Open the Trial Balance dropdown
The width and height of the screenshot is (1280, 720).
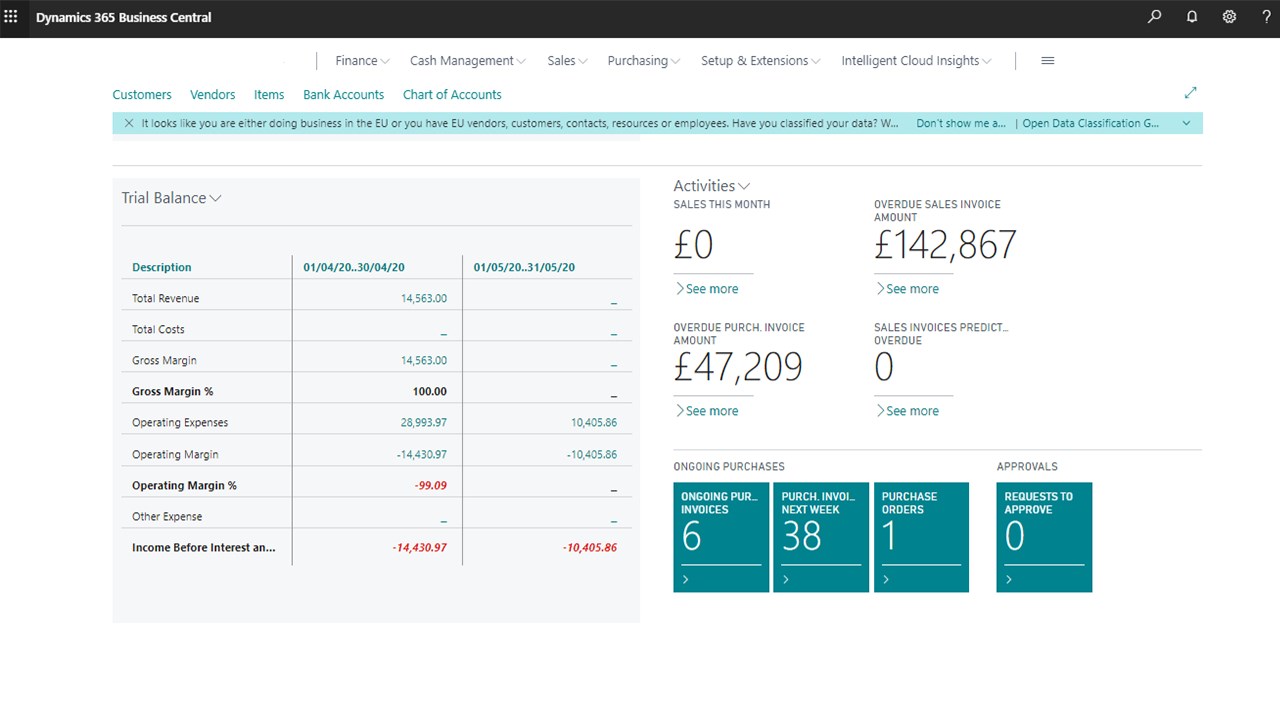(171, 198)
